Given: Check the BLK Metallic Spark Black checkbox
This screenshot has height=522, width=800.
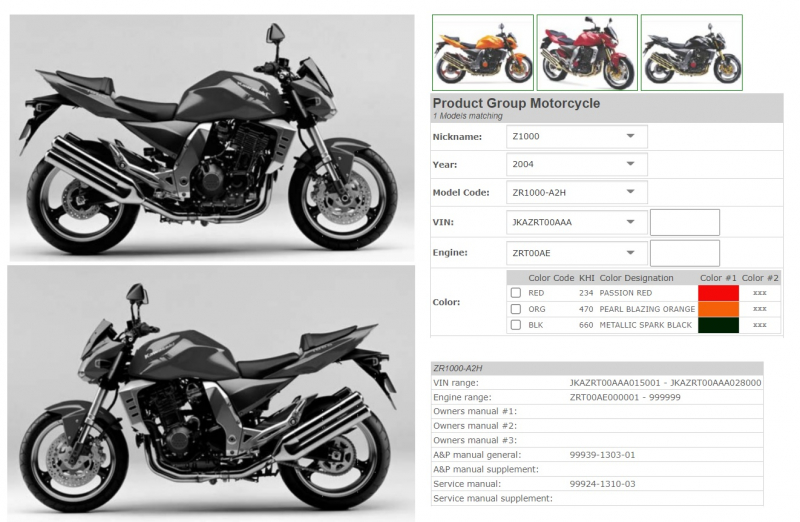Looking at the screenshot, I should pyautogui.click(x=516, y=325).
